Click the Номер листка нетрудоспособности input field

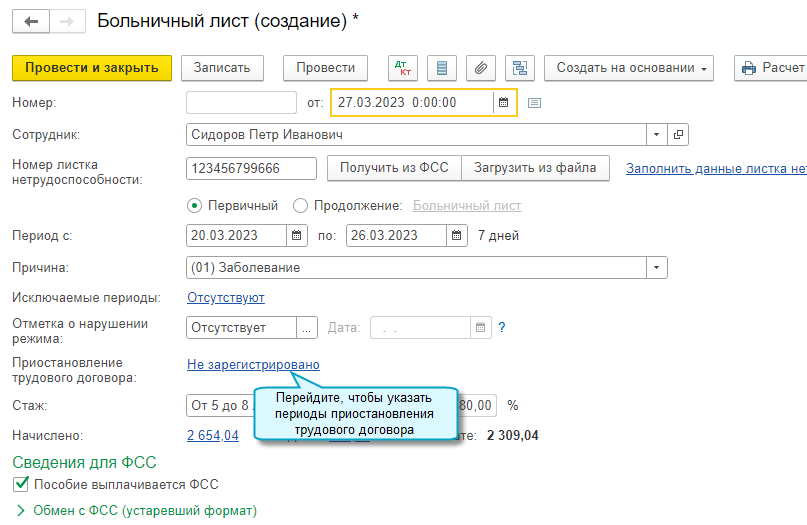(x=251, y=168)
